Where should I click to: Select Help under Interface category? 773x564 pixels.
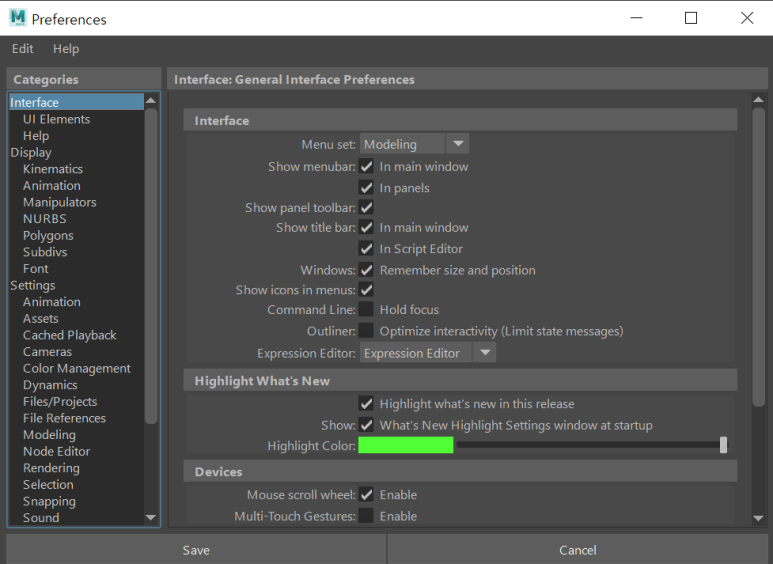[x=36, y=136]
